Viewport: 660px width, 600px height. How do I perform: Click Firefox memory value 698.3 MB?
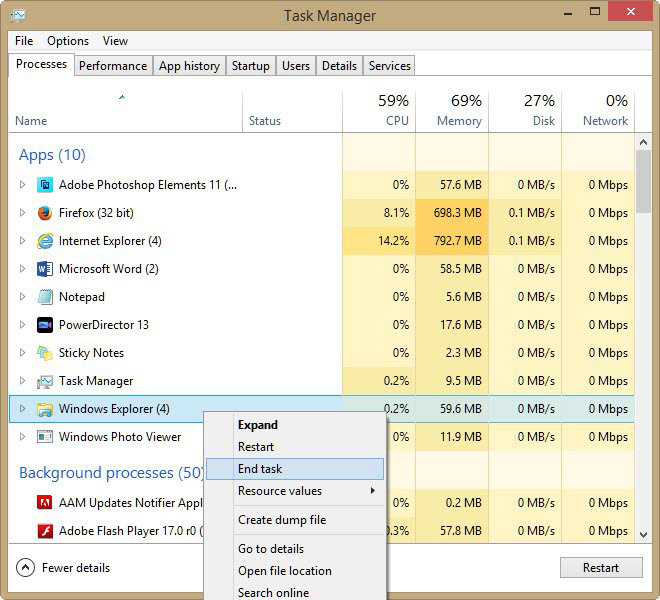[x=458, y=213]
